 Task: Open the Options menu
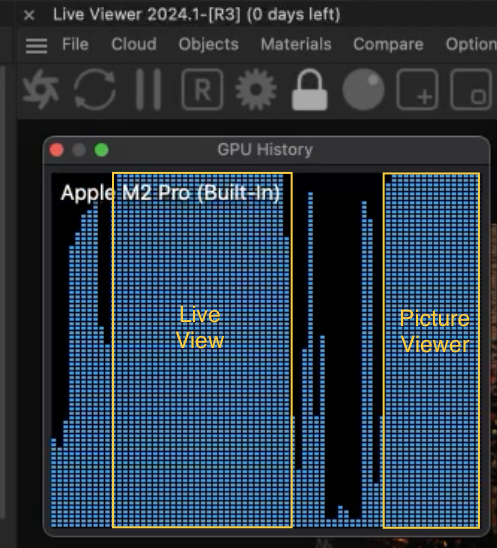tap(471, 44)
